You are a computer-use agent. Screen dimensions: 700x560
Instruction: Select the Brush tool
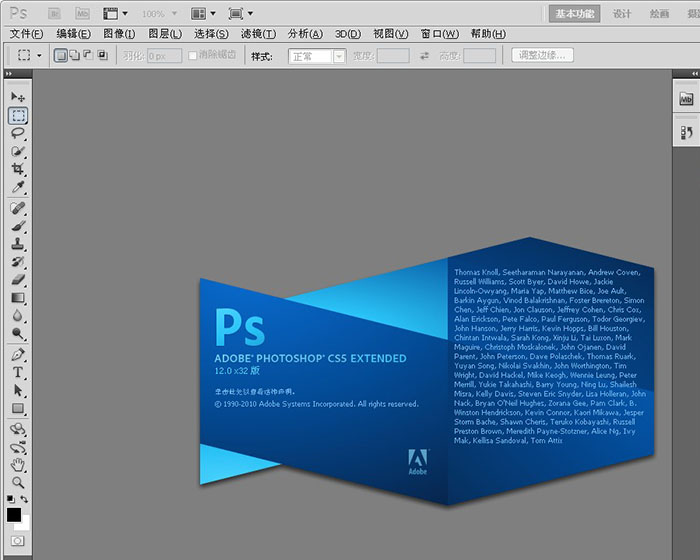pyautogui.click(x=18, y=226)
